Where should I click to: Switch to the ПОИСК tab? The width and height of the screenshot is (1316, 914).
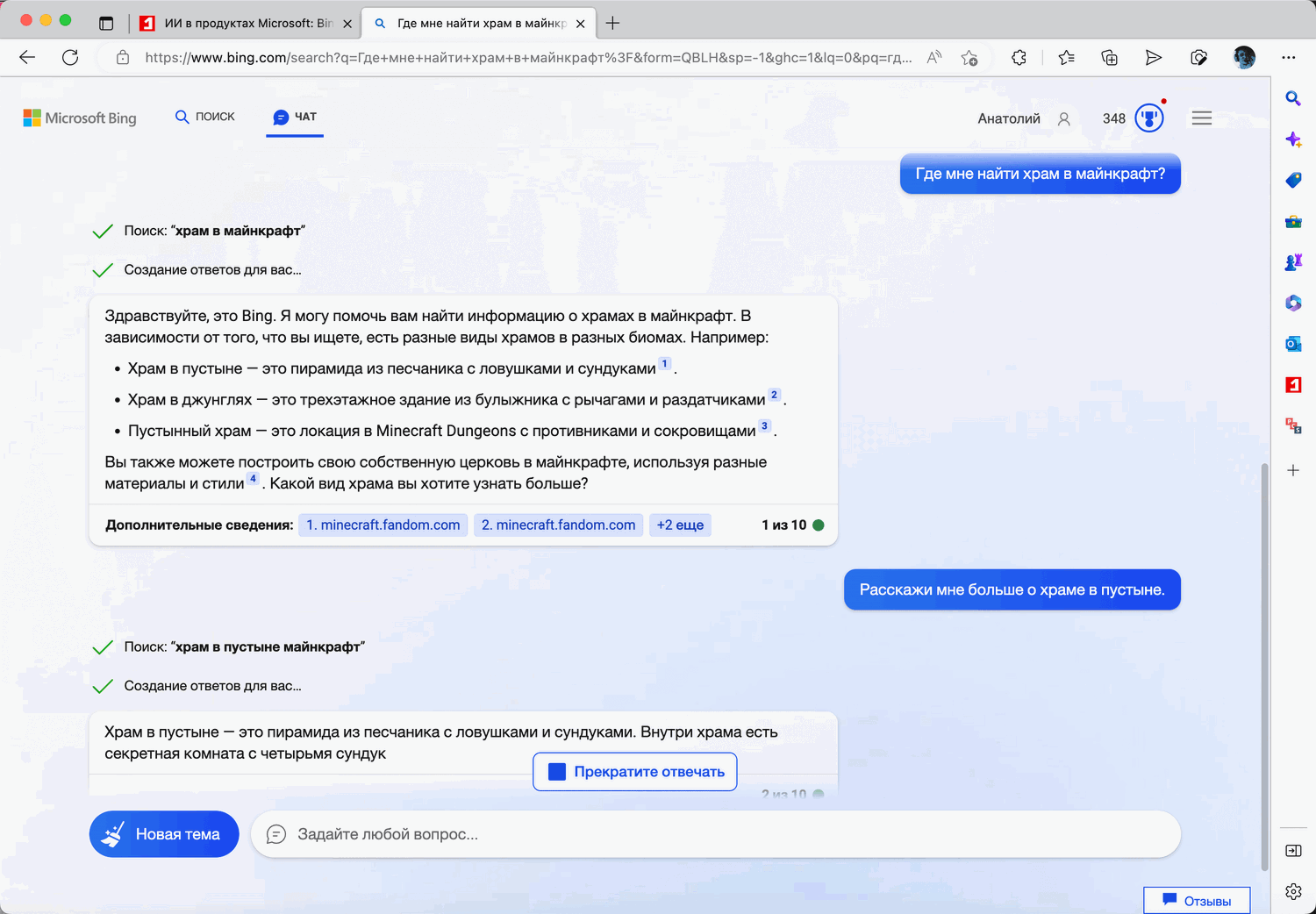pos(205,117)
